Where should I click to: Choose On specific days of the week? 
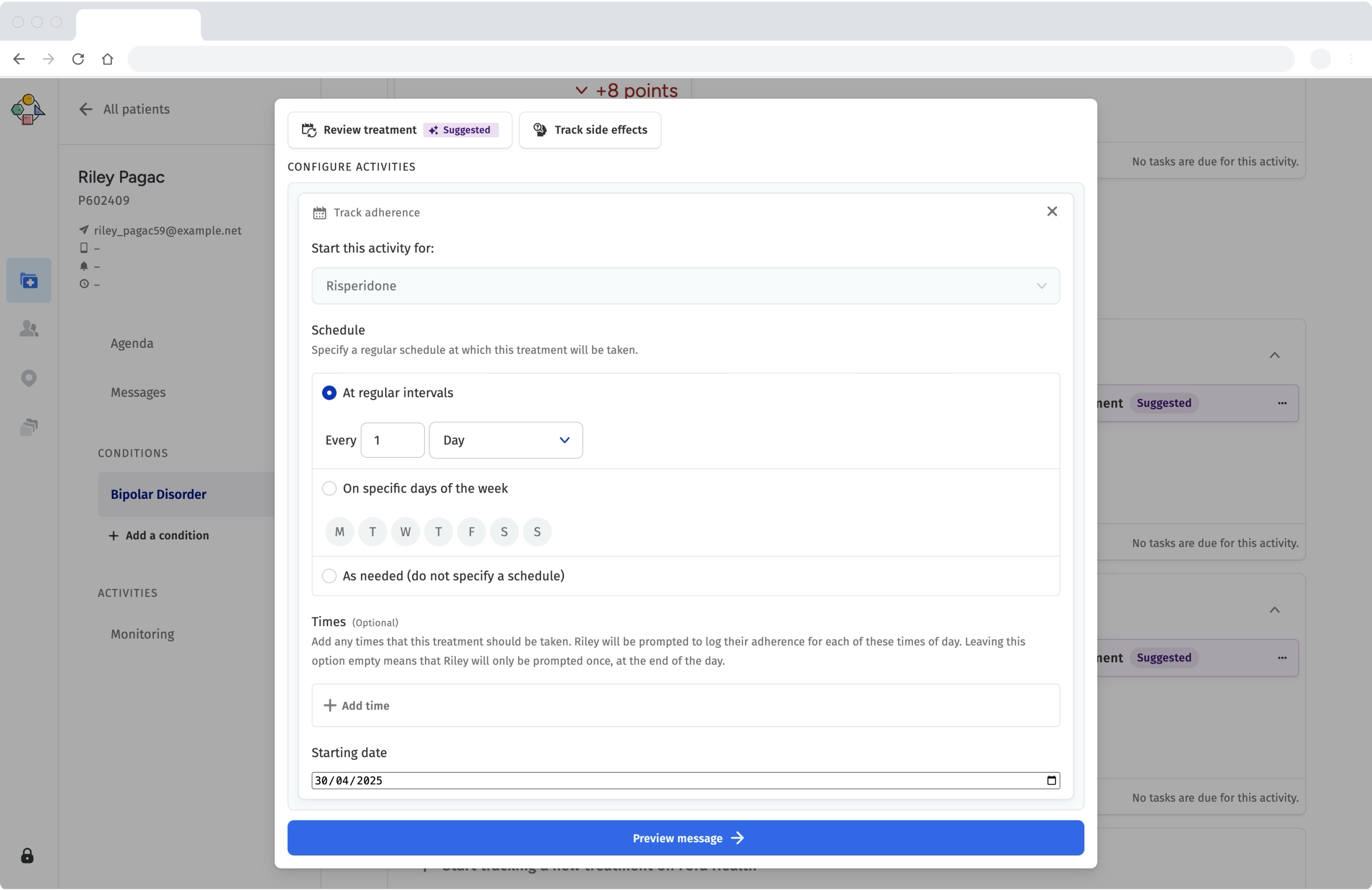tap(329, 489)
